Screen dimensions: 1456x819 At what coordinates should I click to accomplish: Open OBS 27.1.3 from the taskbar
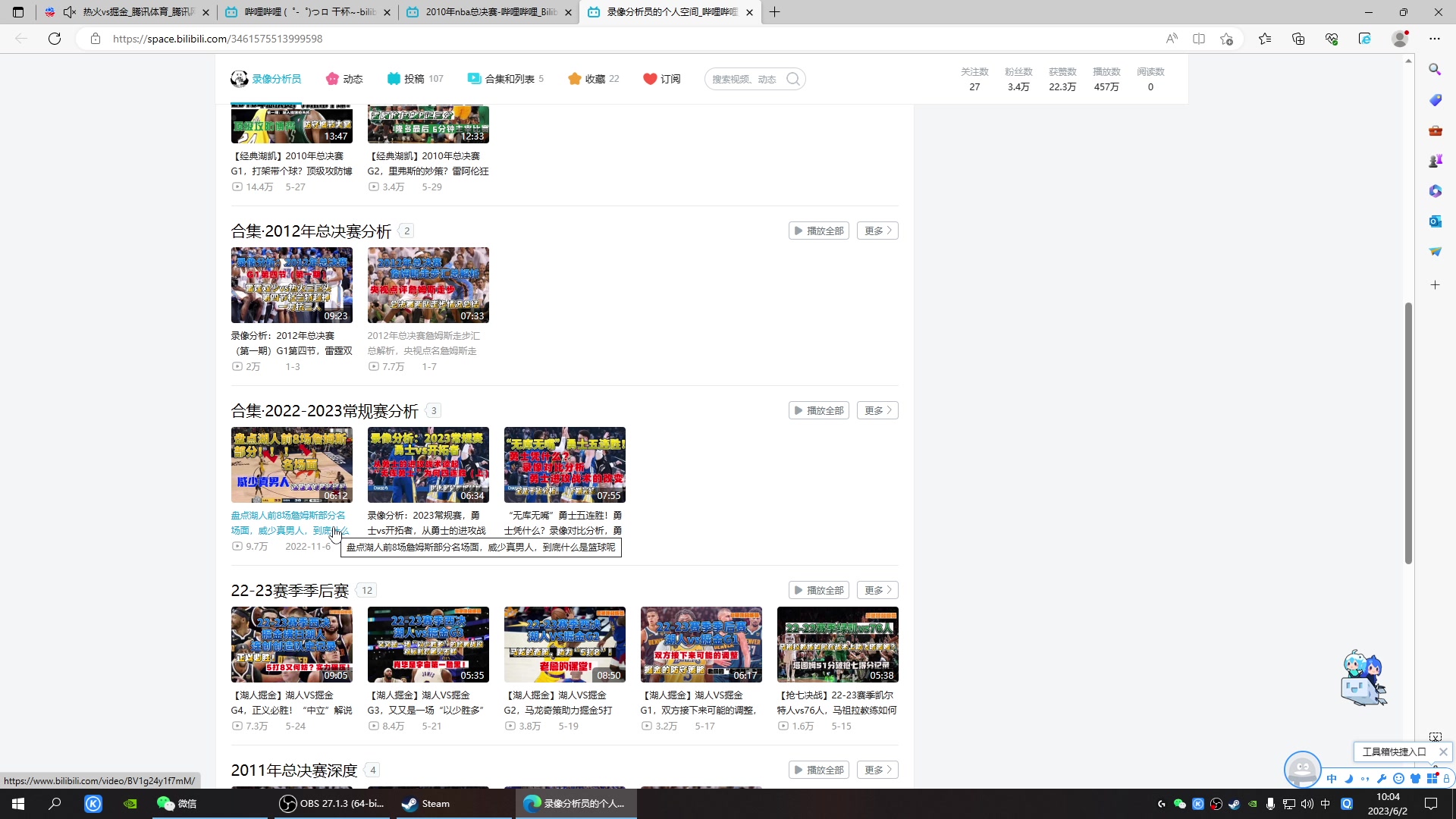[x=332, y=804]
